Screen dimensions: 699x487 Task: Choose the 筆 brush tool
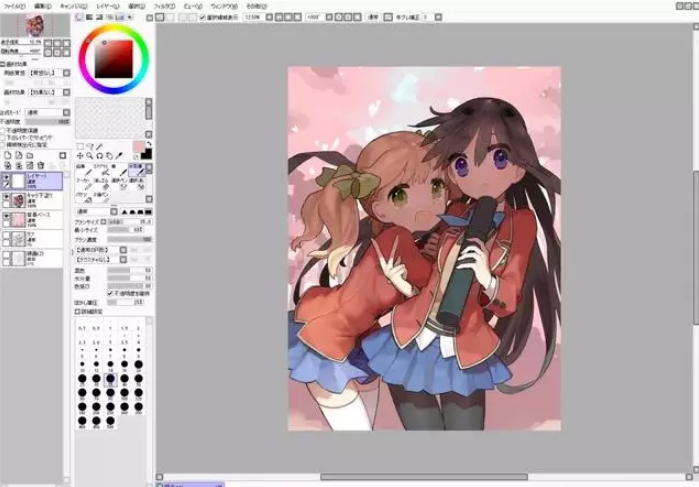(119, 169)
